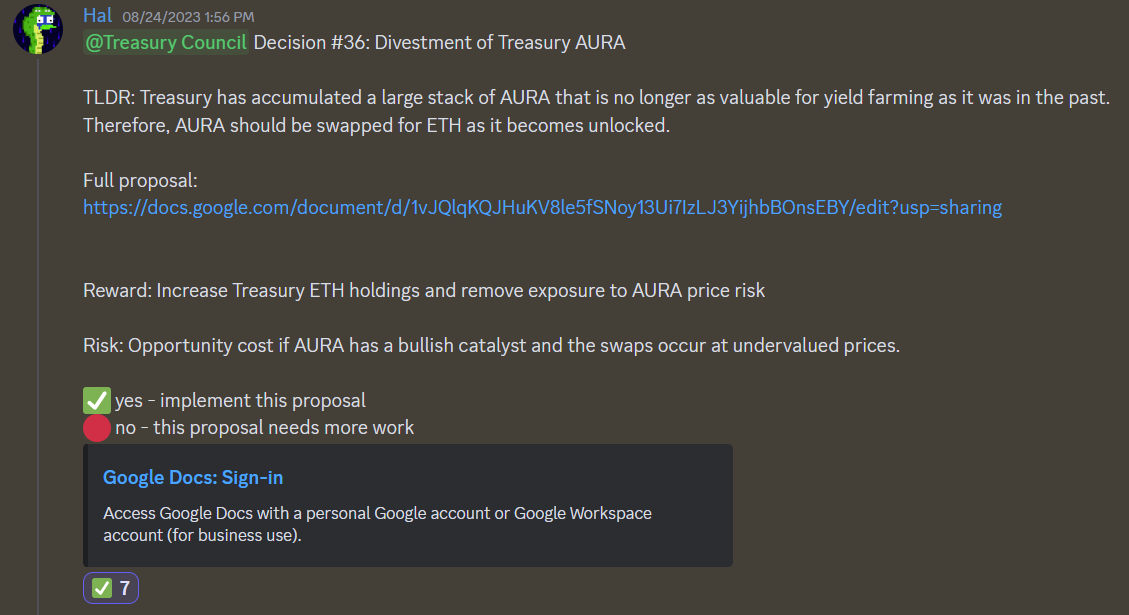Open the Google Docs: Sign-in embed title
The width and height of the screenshot is (1129, 615).
click(x=193, y=477)
